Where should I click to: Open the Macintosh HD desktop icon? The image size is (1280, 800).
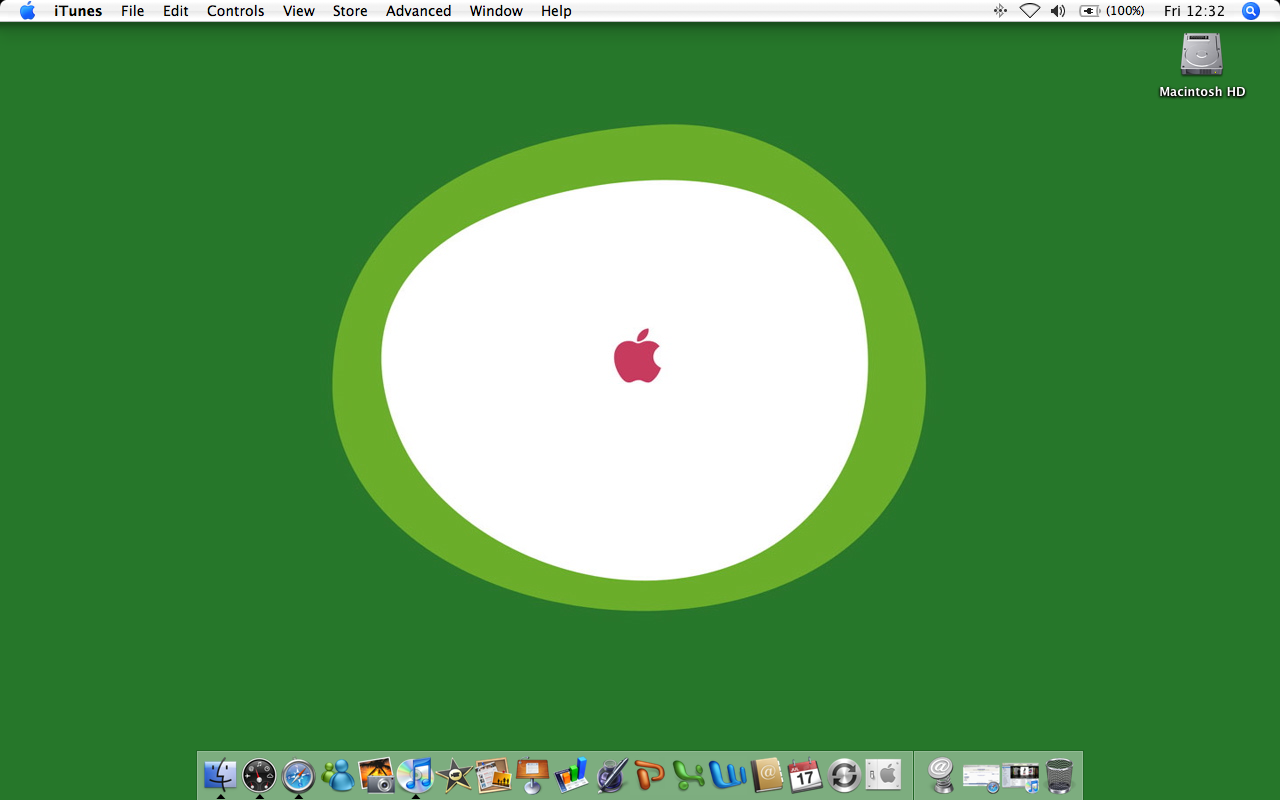(1202, 65)
